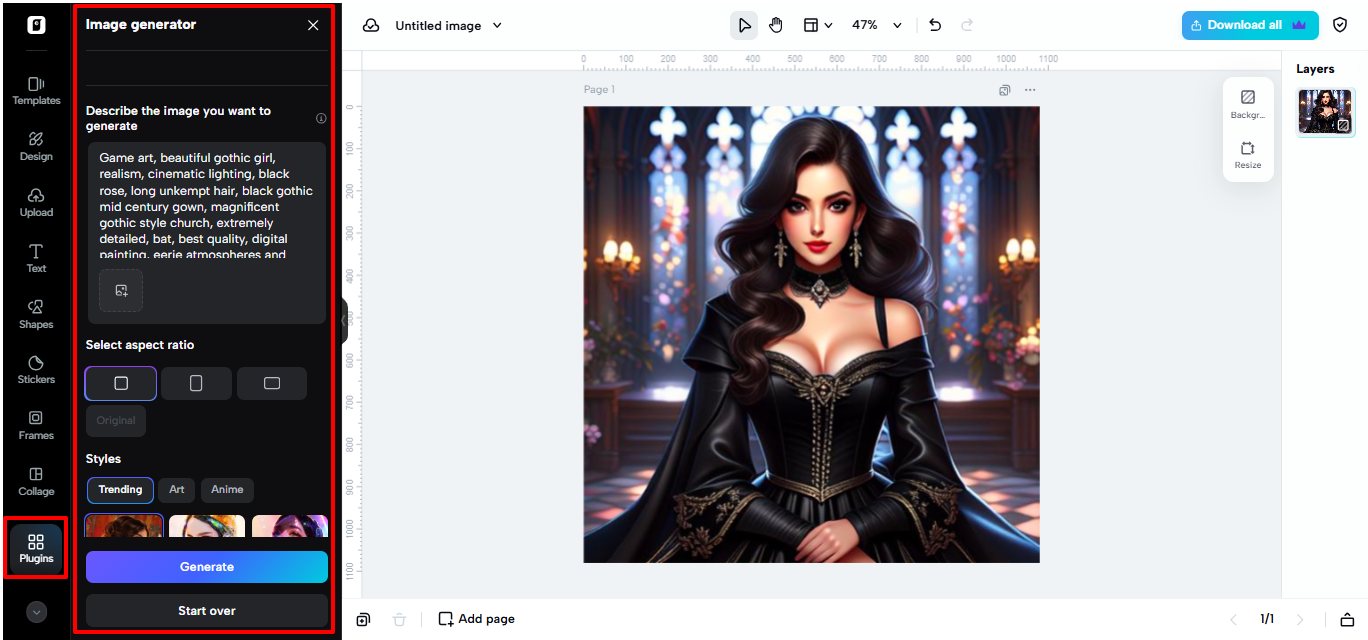Open the Shapes panel
The width and height of the screenshot is (1368, 640).
tap(36, 314)
